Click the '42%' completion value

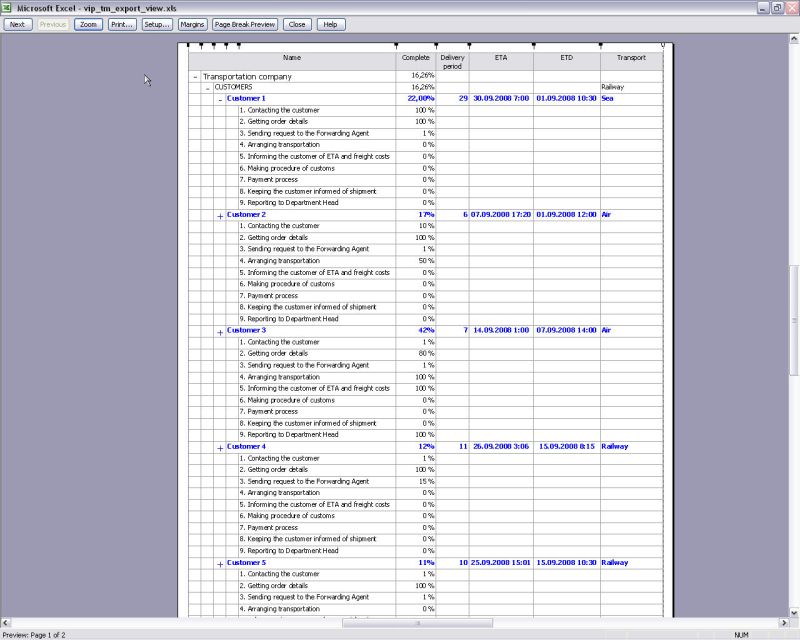(x=427, y=330)
